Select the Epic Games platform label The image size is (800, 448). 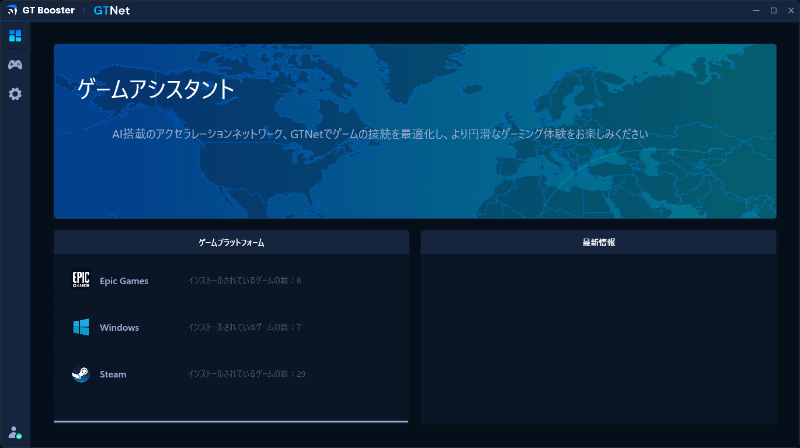124,281
